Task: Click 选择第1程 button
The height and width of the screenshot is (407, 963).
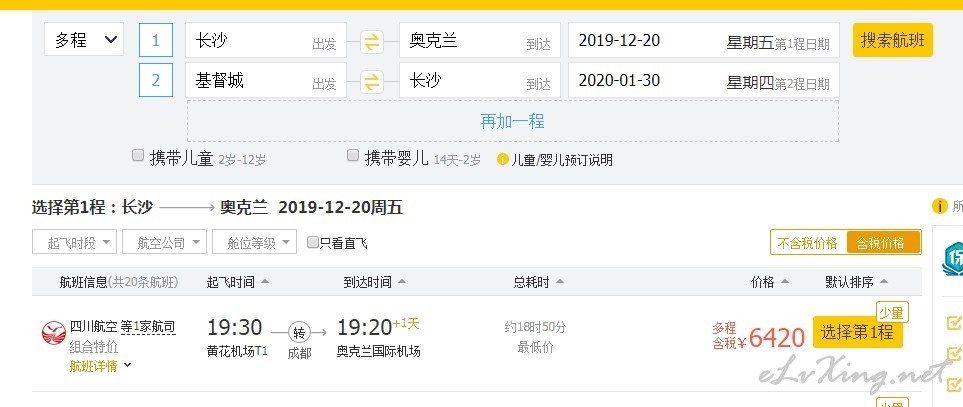Action: (857, 333)
